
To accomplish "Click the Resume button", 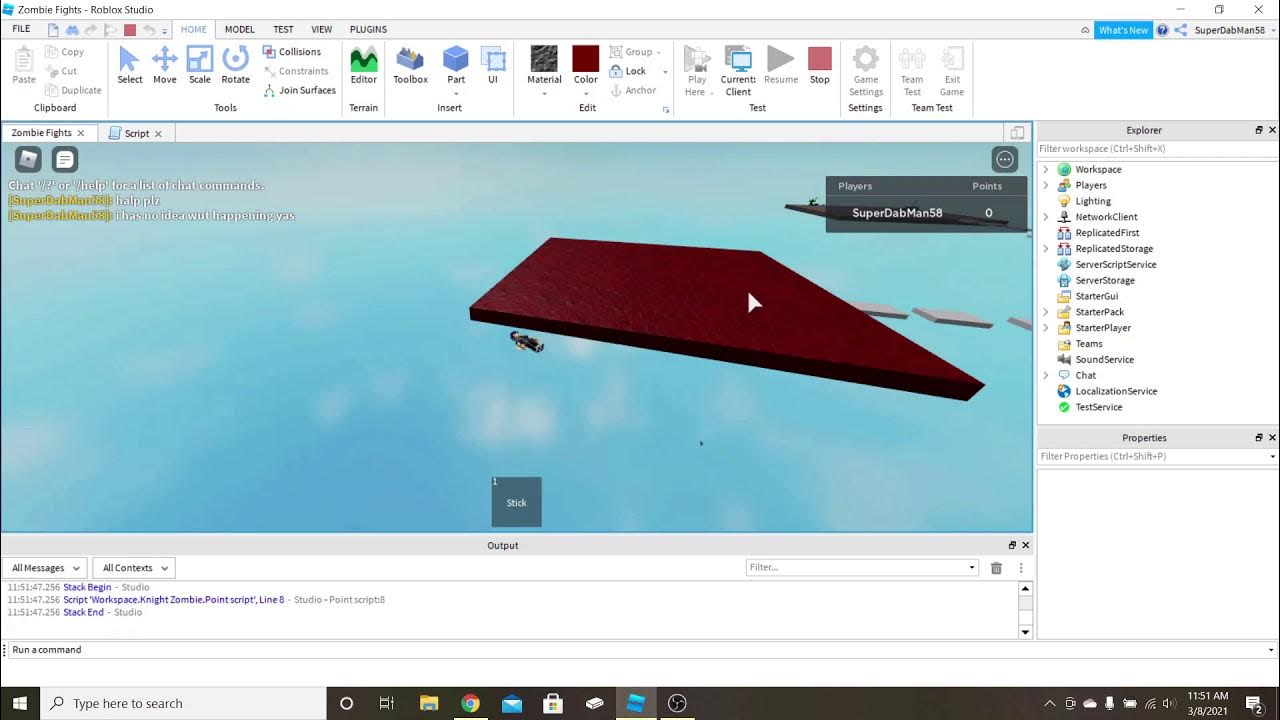I will [781, 65].
